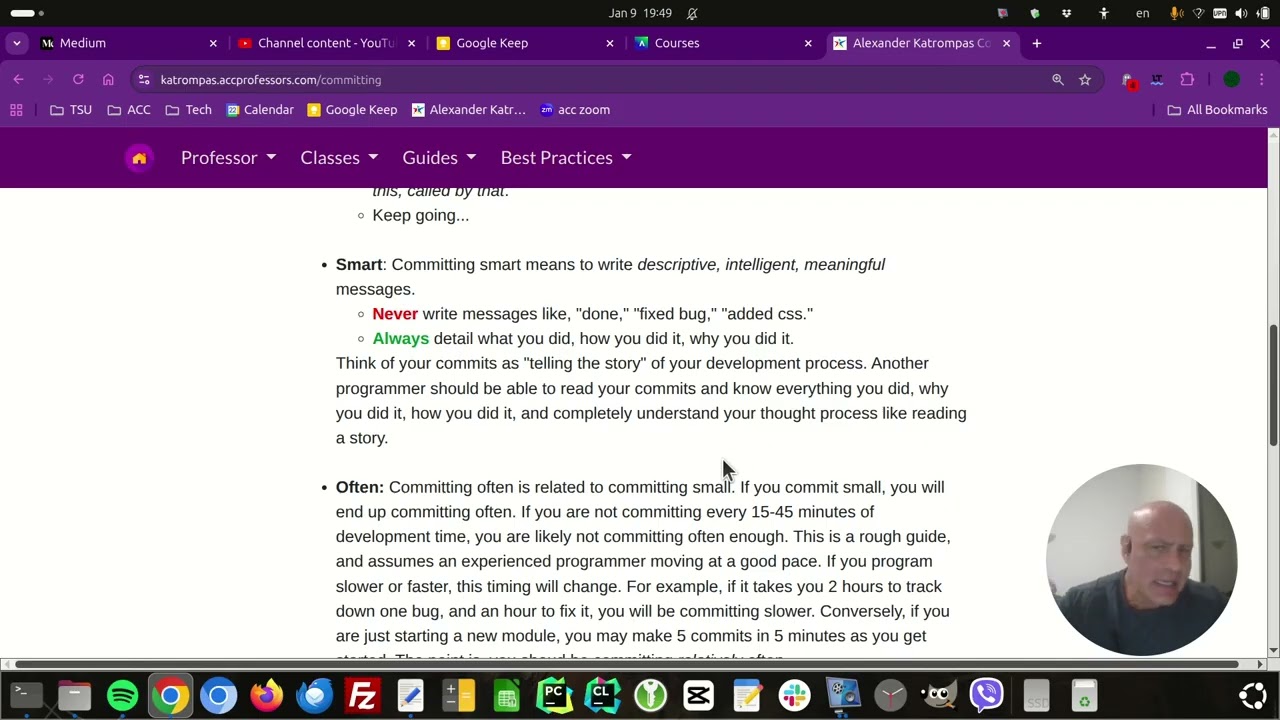Screen dimensions: 1280x720
Task: Open Slack from the dock
Action: pos(795,694)
